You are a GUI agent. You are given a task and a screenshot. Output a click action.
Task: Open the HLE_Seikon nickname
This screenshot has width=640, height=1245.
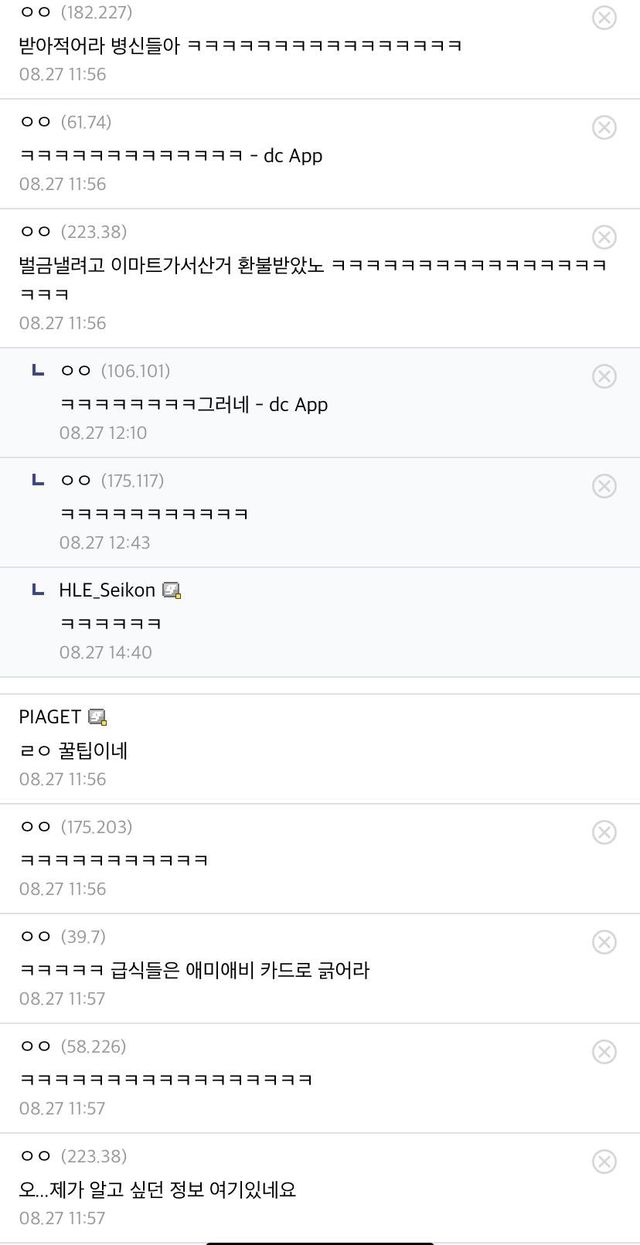pyautogui.click(x=107, y=591)
